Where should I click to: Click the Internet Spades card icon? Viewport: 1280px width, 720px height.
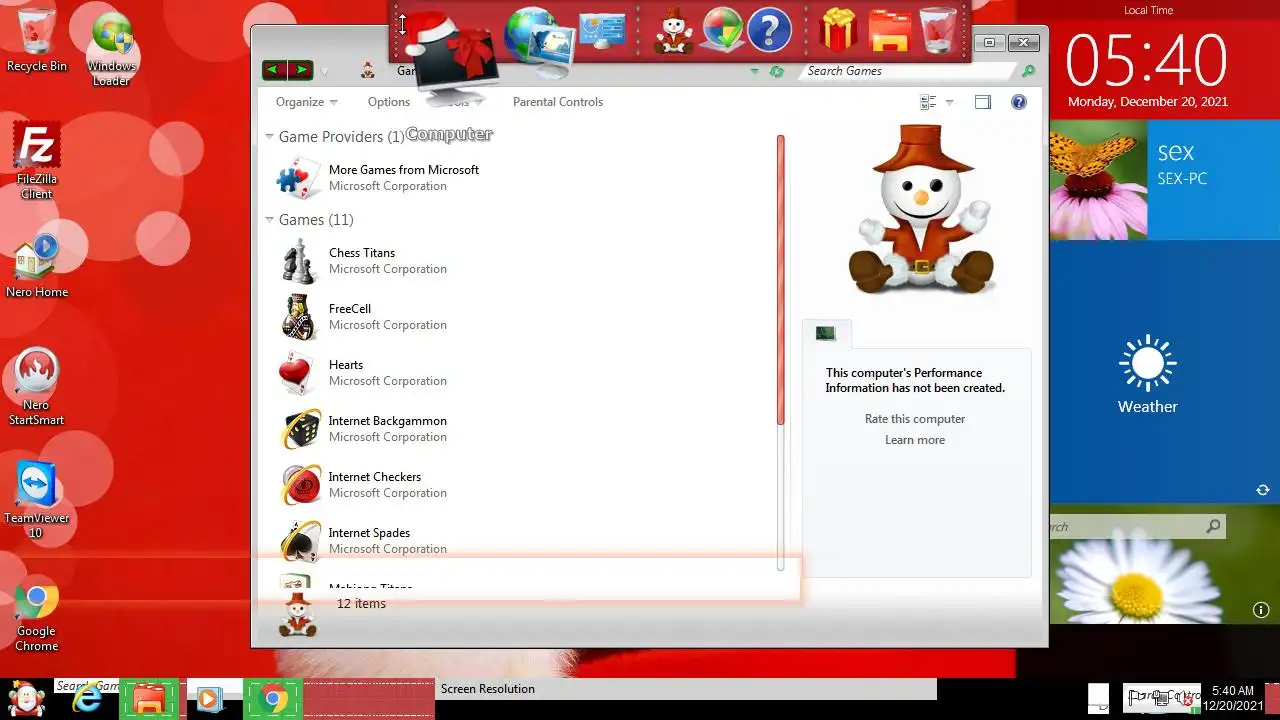299,541
